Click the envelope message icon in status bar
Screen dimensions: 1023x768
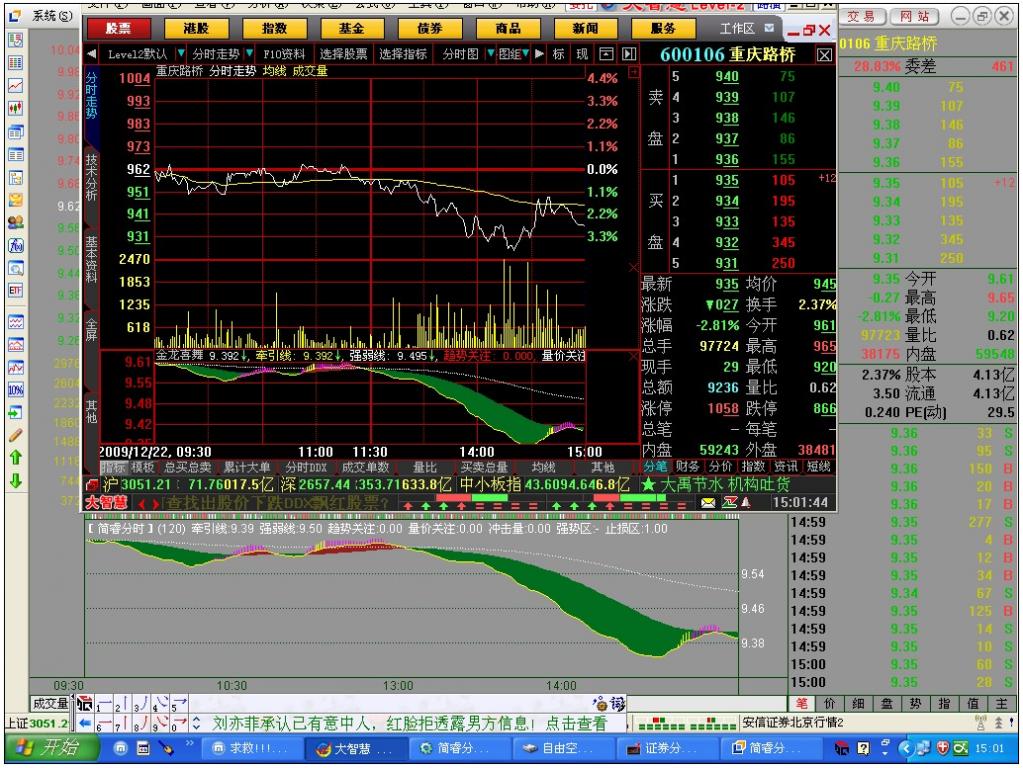point(708,502)
